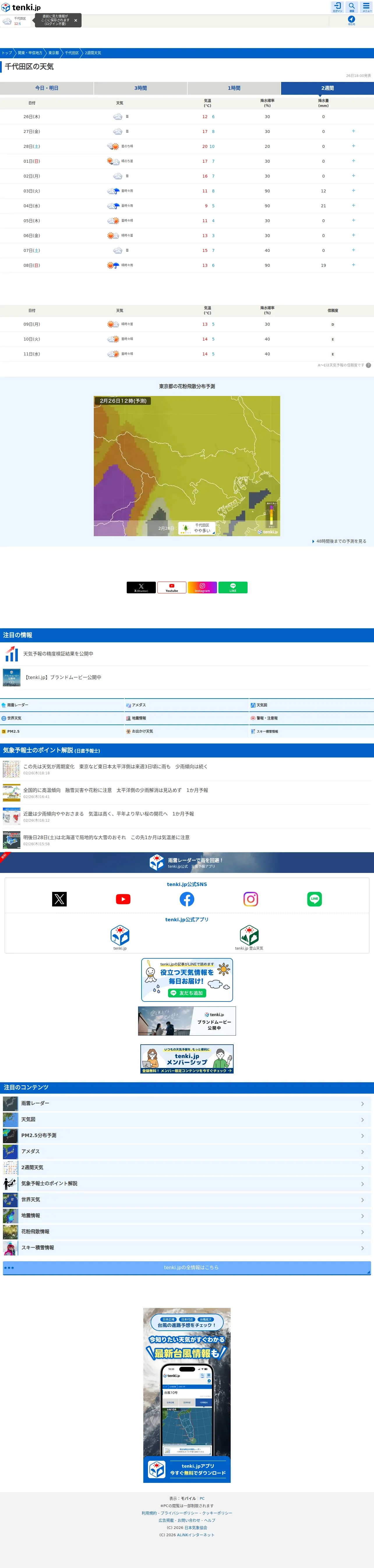Expand the 08日(日) row plus
Viewport: 374px width, 1568px height.
(x=353, y=265)
